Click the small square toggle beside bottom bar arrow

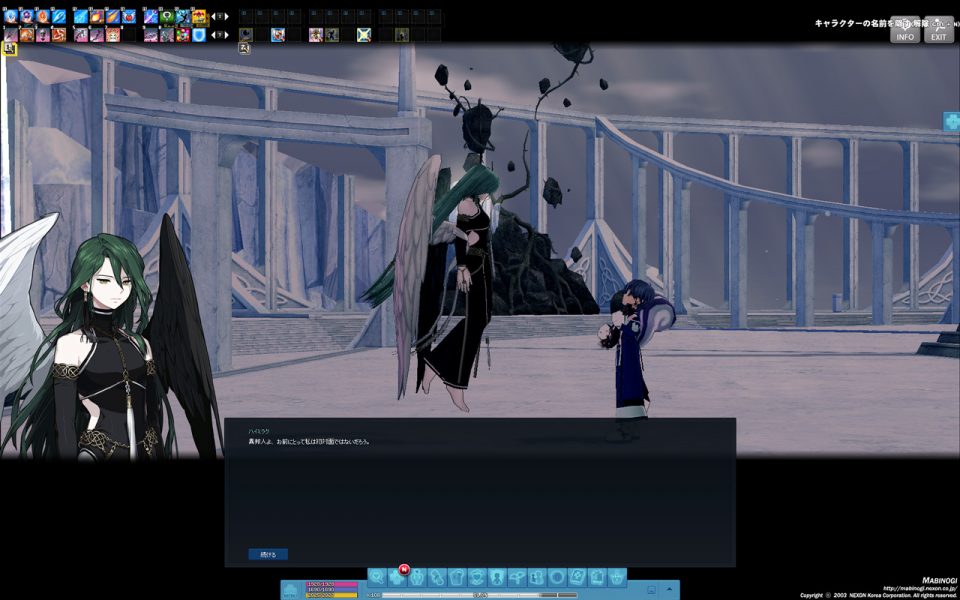pos(651,590)
